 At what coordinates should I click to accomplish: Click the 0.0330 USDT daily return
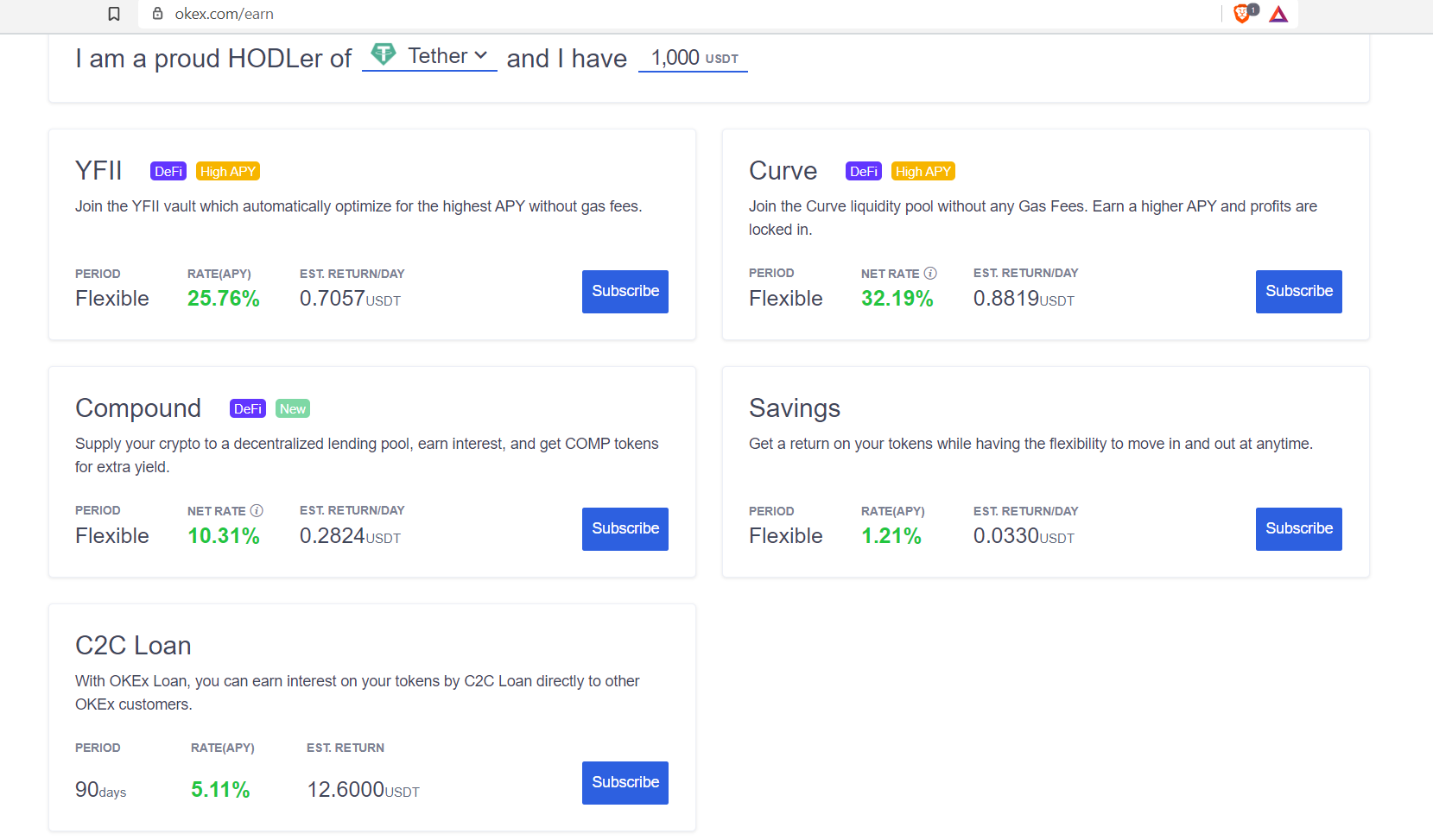(1024, 536)
